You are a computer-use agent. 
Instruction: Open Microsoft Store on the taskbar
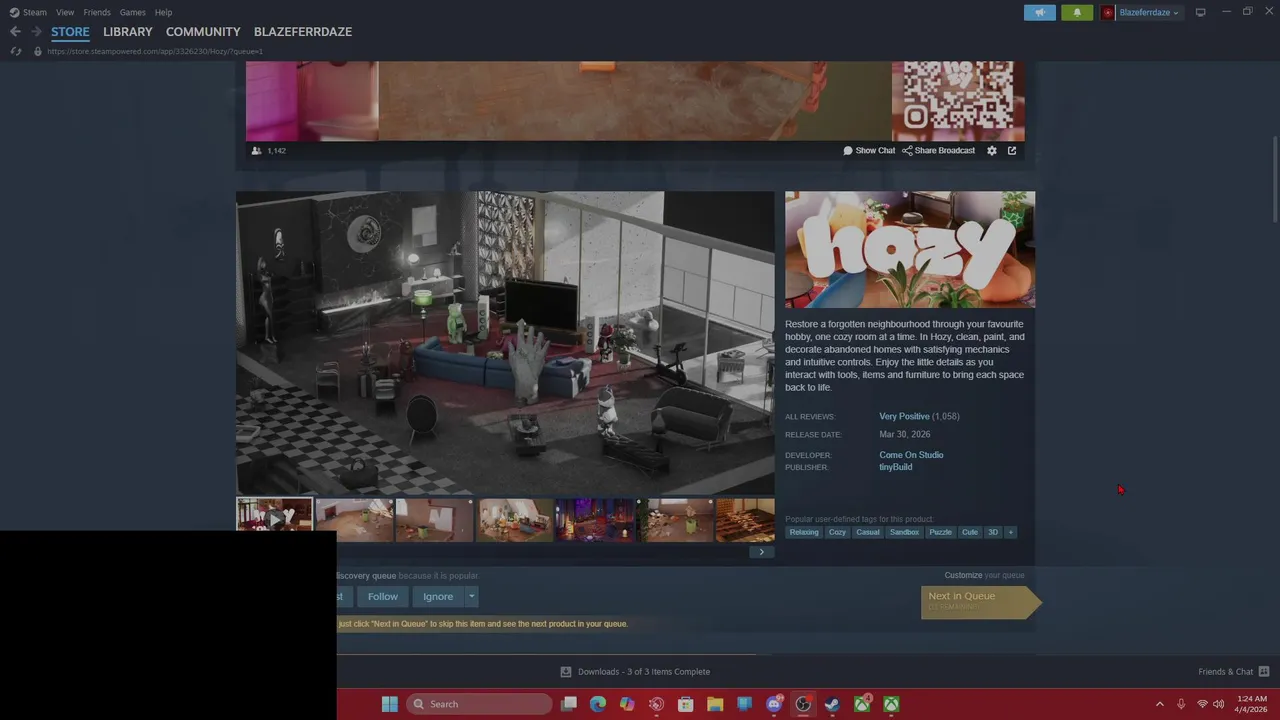[x=686, y=704]
